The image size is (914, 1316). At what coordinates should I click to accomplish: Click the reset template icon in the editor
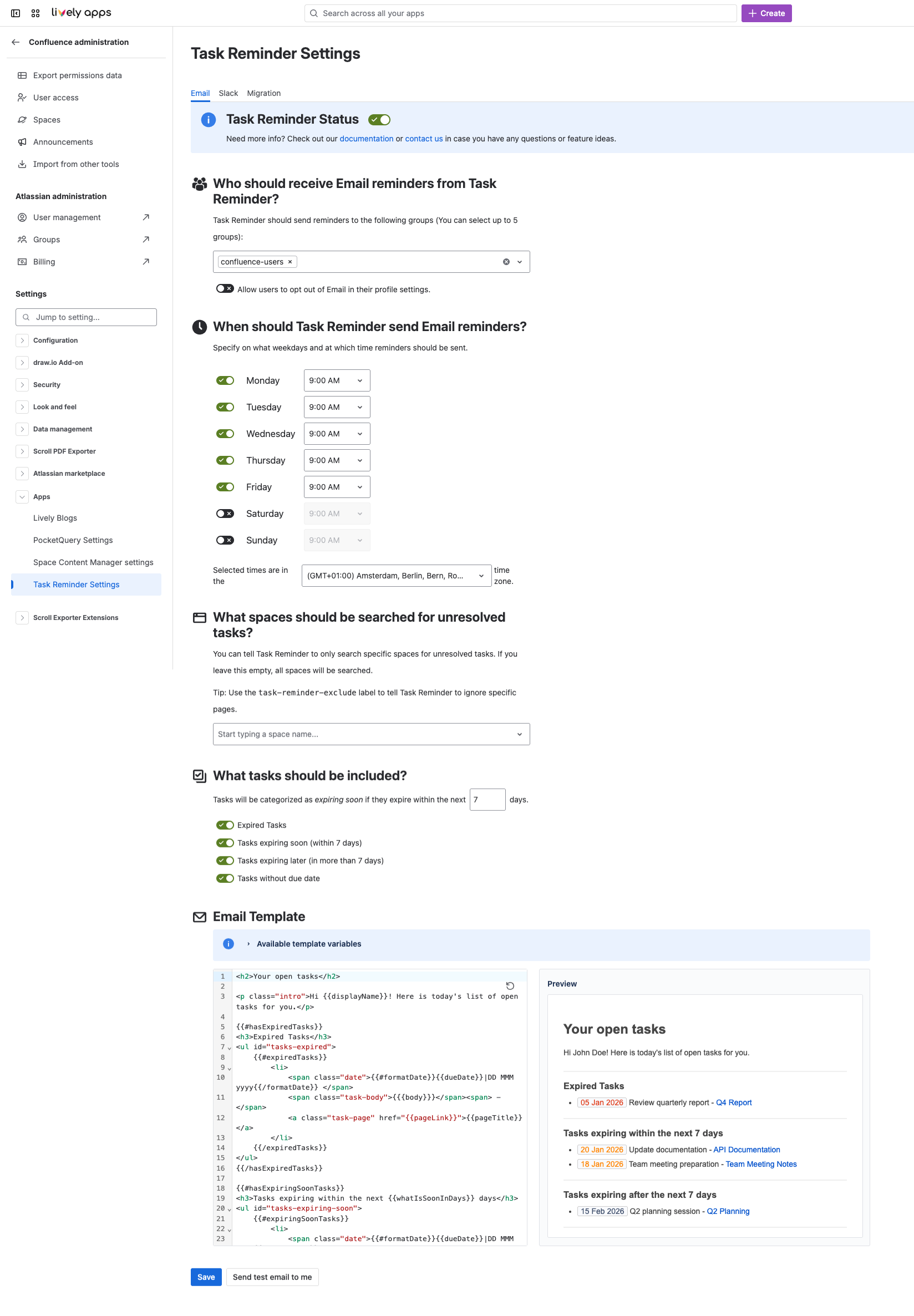point(510,985)
